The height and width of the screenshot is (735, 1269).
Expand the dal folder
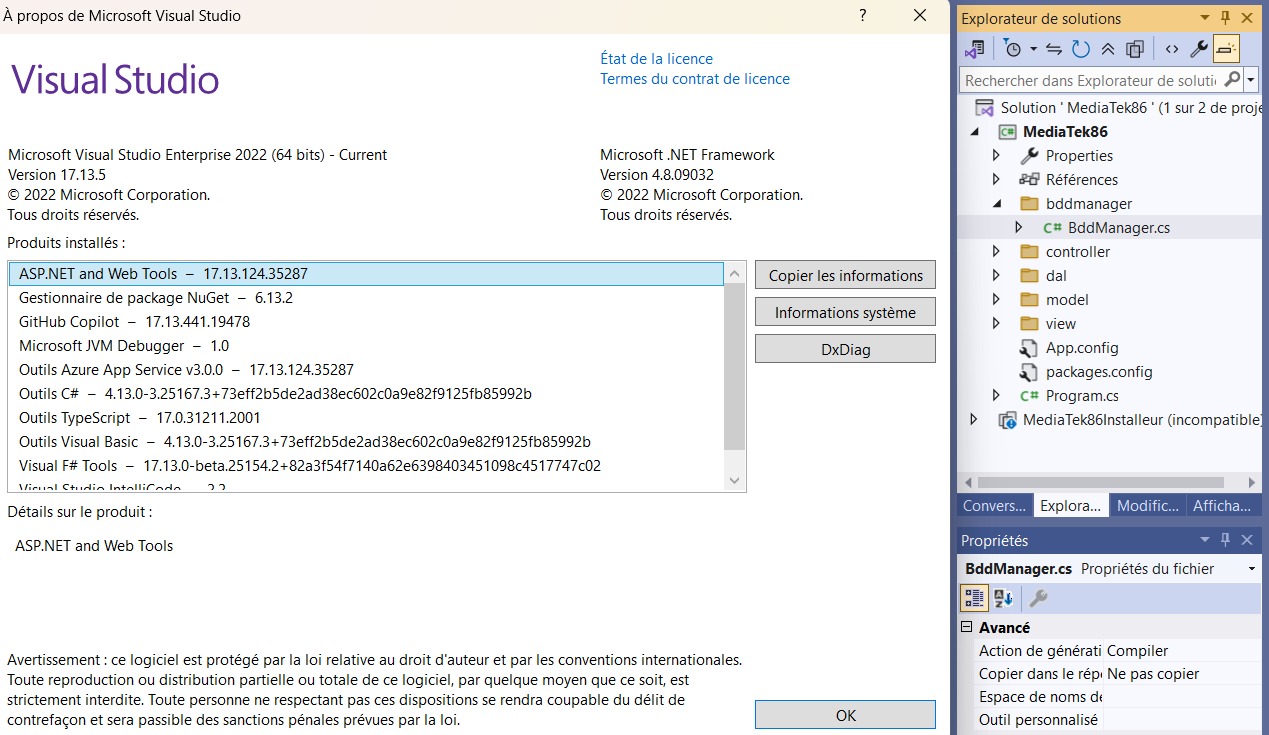pyautogui.click(x=996, y=276)
